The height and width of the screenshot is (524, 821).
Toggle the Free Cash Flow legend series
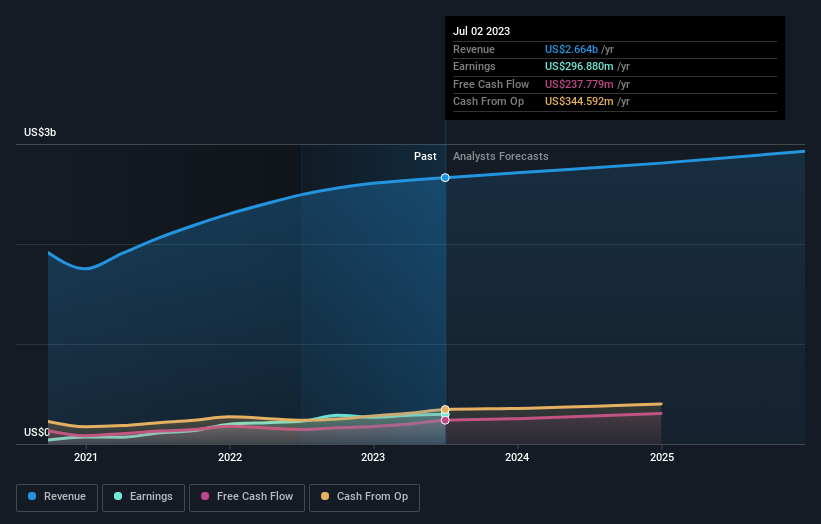coord(247,497)
